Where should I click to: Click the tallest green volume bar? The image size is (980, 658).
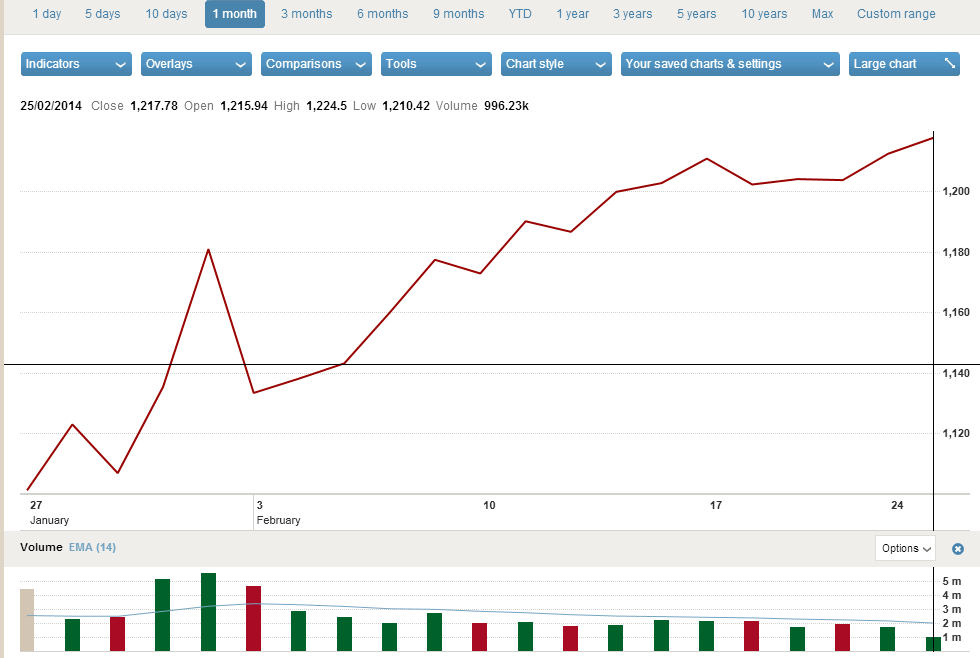click(208, 612)
